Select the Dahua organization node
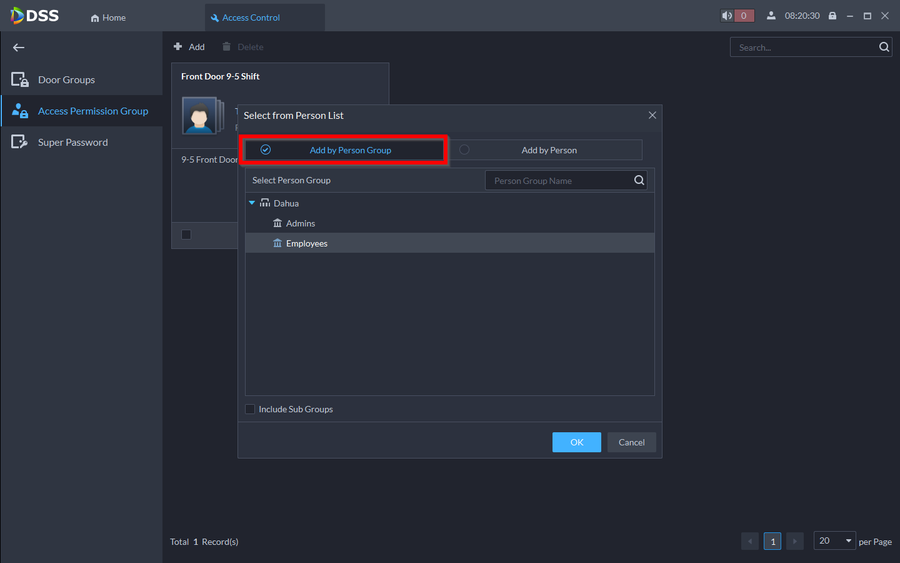900x563 pixels. (286, 203)
